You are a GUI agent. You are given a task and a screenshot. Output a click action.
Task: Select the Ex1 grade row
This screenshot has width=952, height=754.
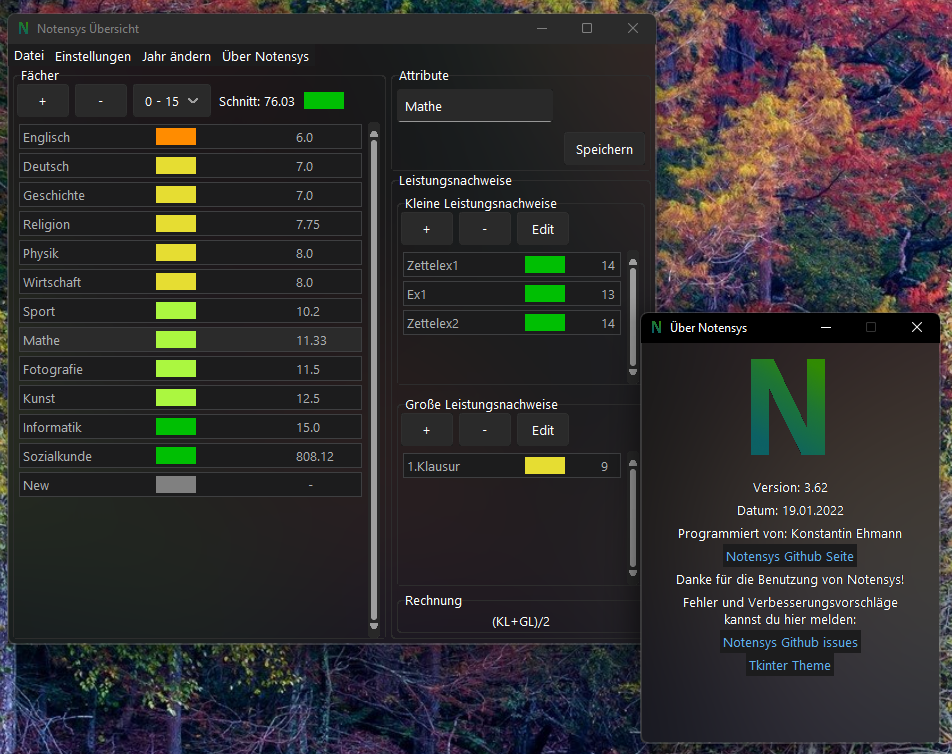(x=512, y=294)
